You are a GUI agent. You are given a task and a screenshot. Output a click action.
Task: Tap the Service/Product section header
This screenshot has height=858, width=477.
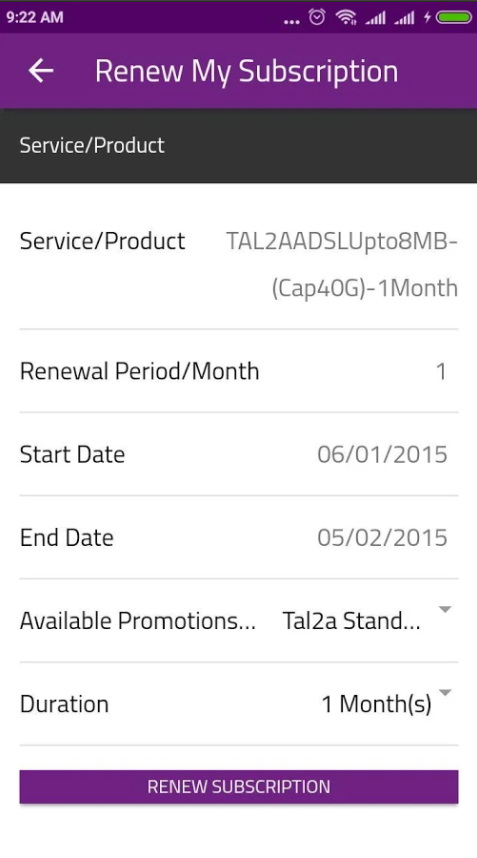(x=92, y=146)
